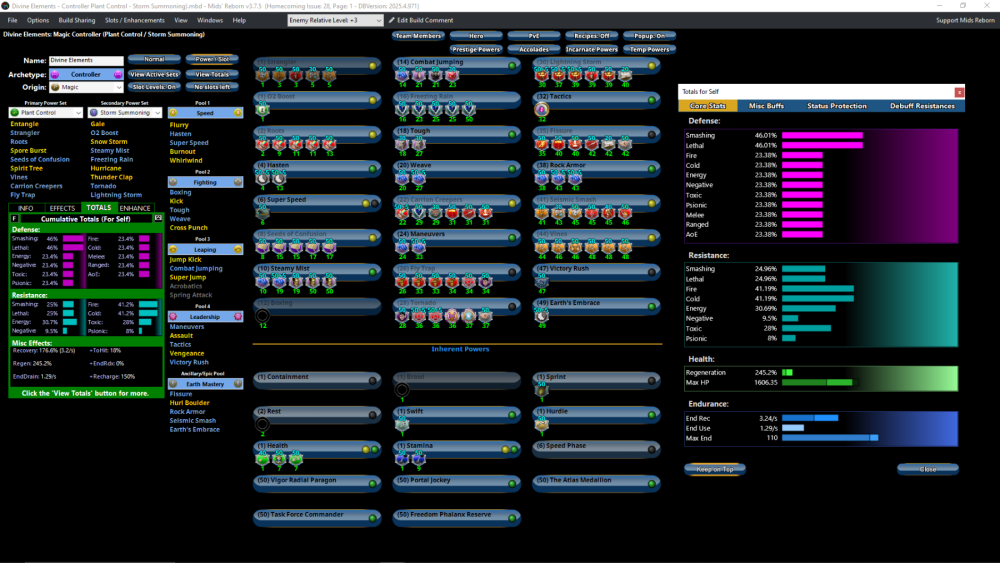Toggle the Rock Armor power status indicator
The height and width of the screenshot is (563, 1000).
[x=652, y=167]
